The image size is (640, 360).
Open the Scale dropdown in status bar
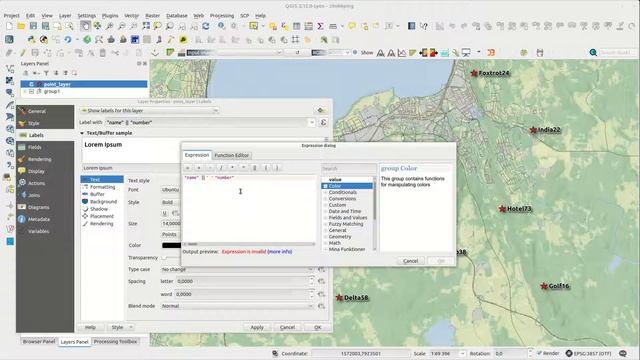[462, 353]
